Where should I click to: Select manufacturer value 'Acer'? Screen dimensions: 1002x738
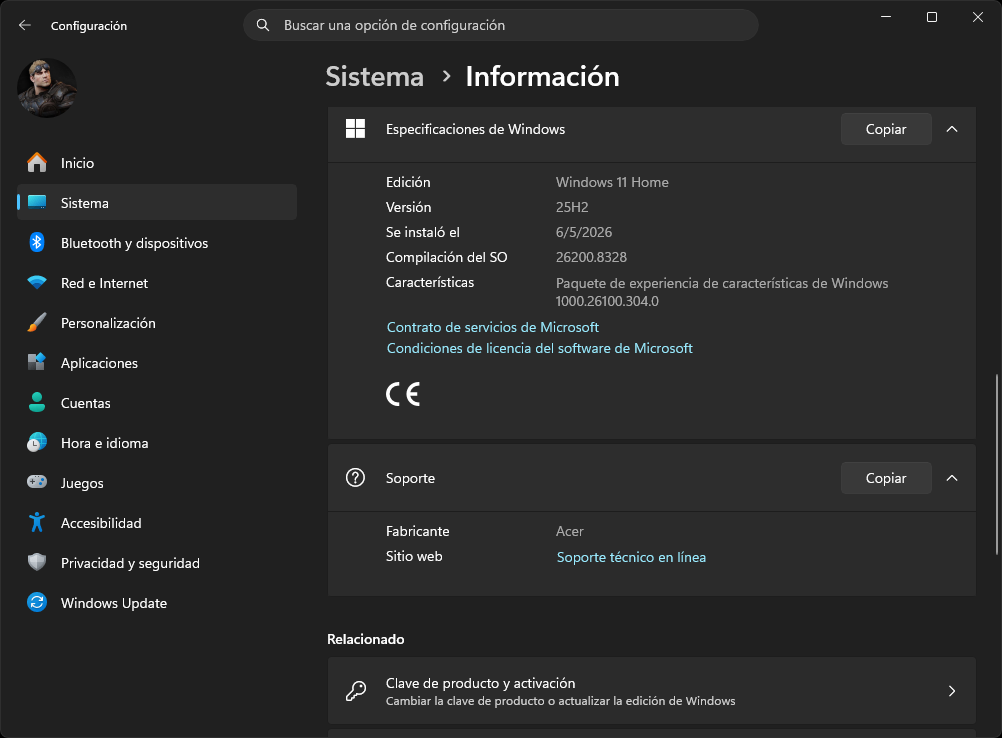click(569, 531)
